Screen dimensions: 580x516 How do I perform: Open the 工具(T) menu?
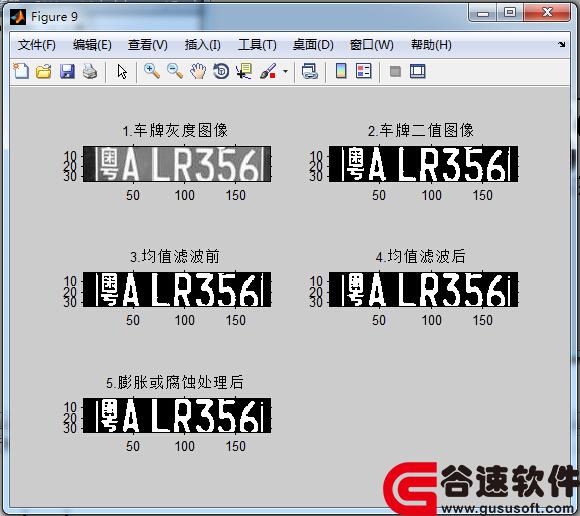pos(257,45)
